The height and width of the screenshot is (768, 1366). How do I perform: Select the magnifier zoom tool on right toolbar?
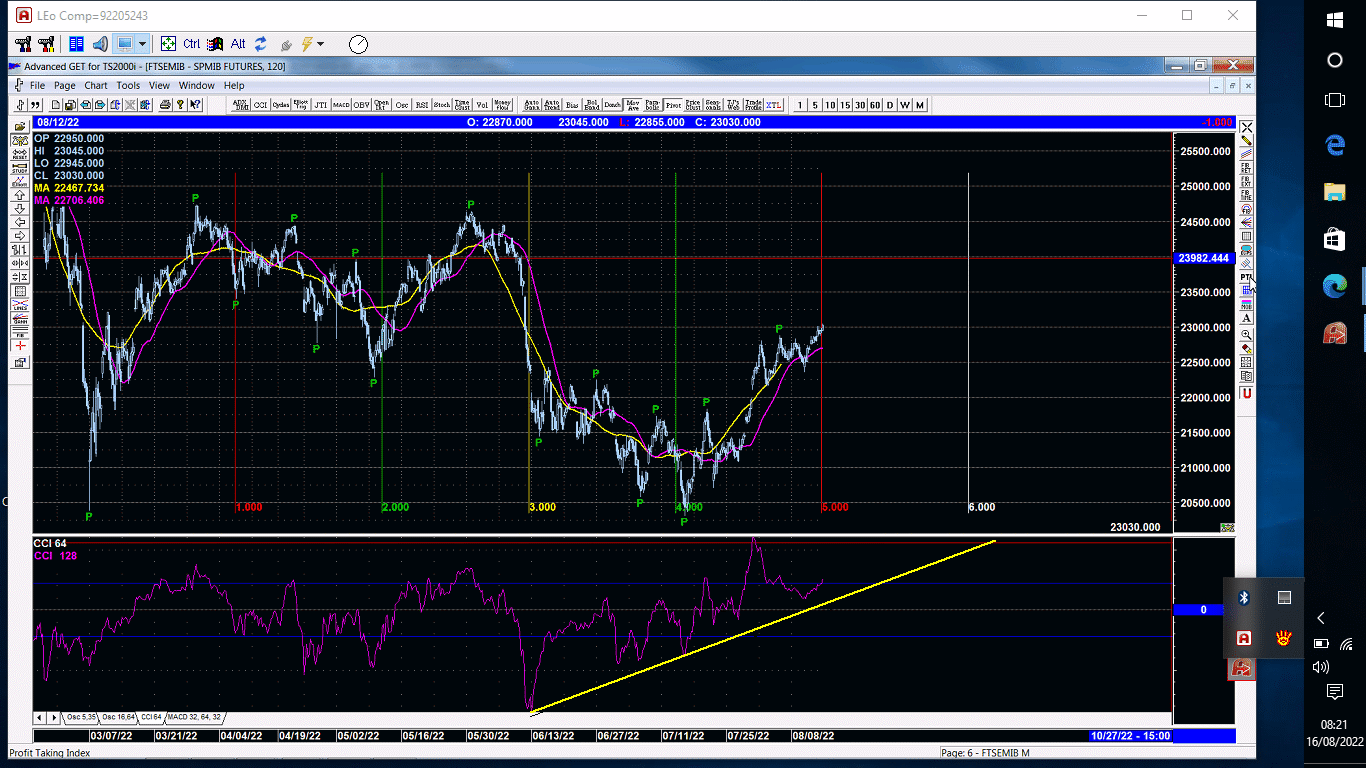tap(1247, 334)
